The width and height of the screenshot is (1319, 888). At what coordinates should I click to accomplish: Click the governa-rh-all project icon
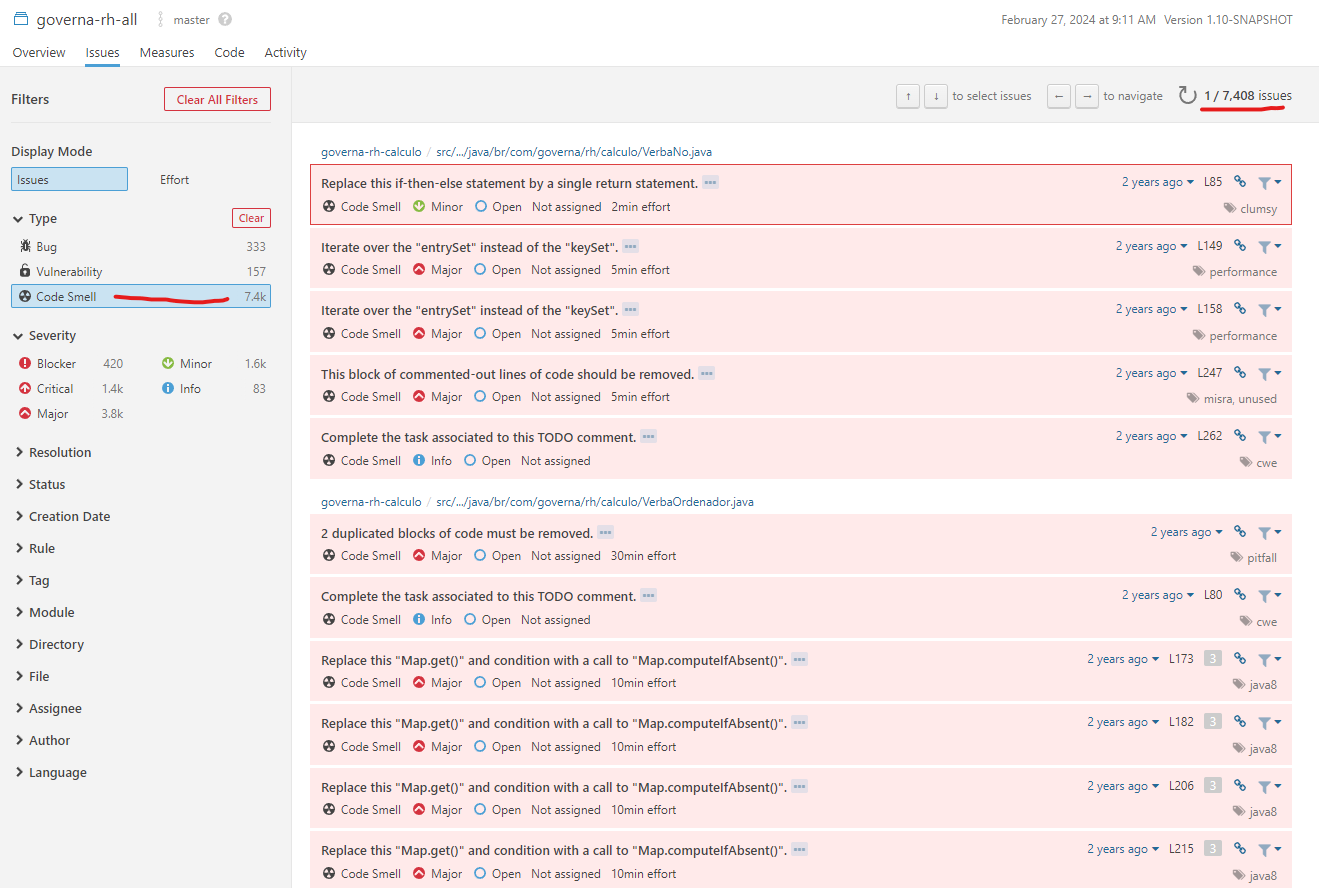click(x=21, y=19)
